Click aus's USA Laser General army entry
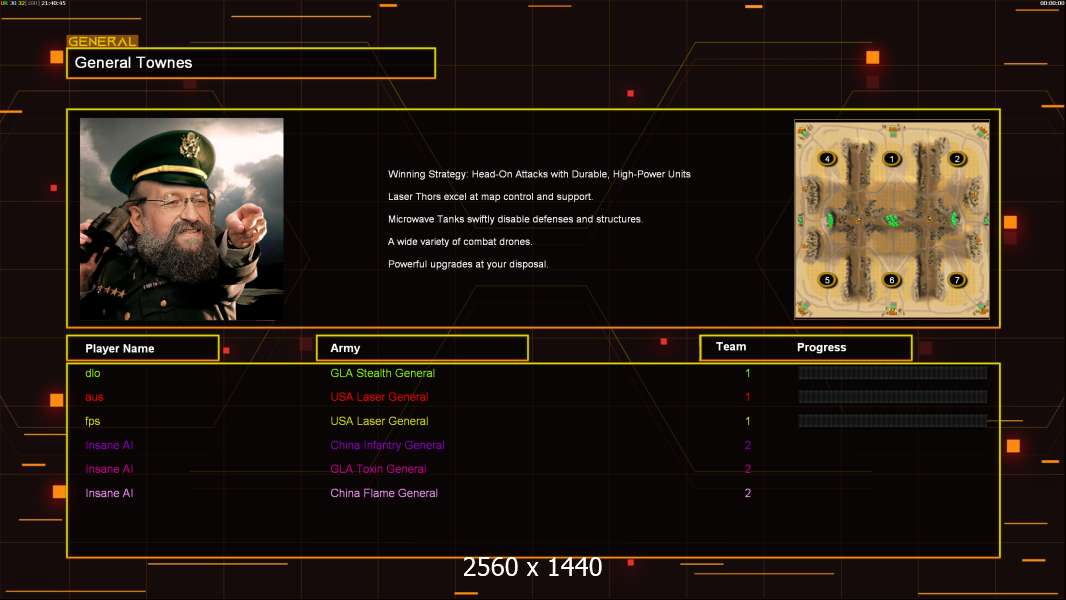 (379, 397)
